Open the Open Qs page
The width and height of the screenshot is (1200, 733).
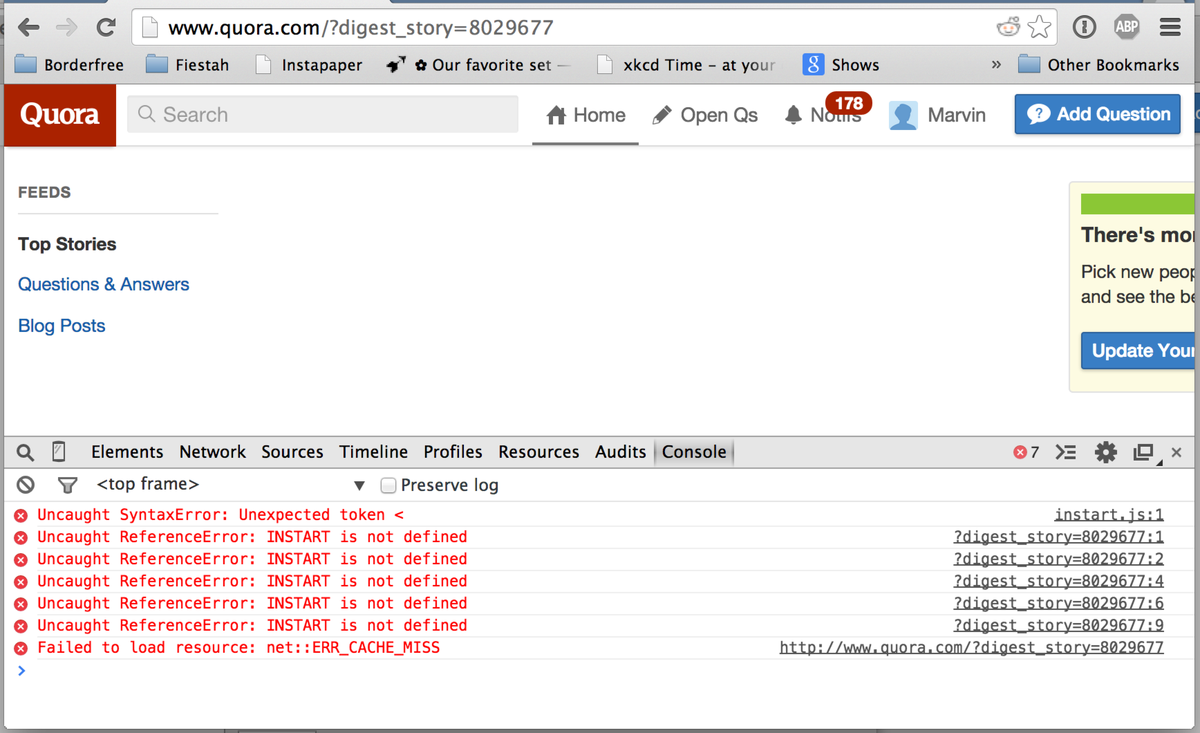705,115
